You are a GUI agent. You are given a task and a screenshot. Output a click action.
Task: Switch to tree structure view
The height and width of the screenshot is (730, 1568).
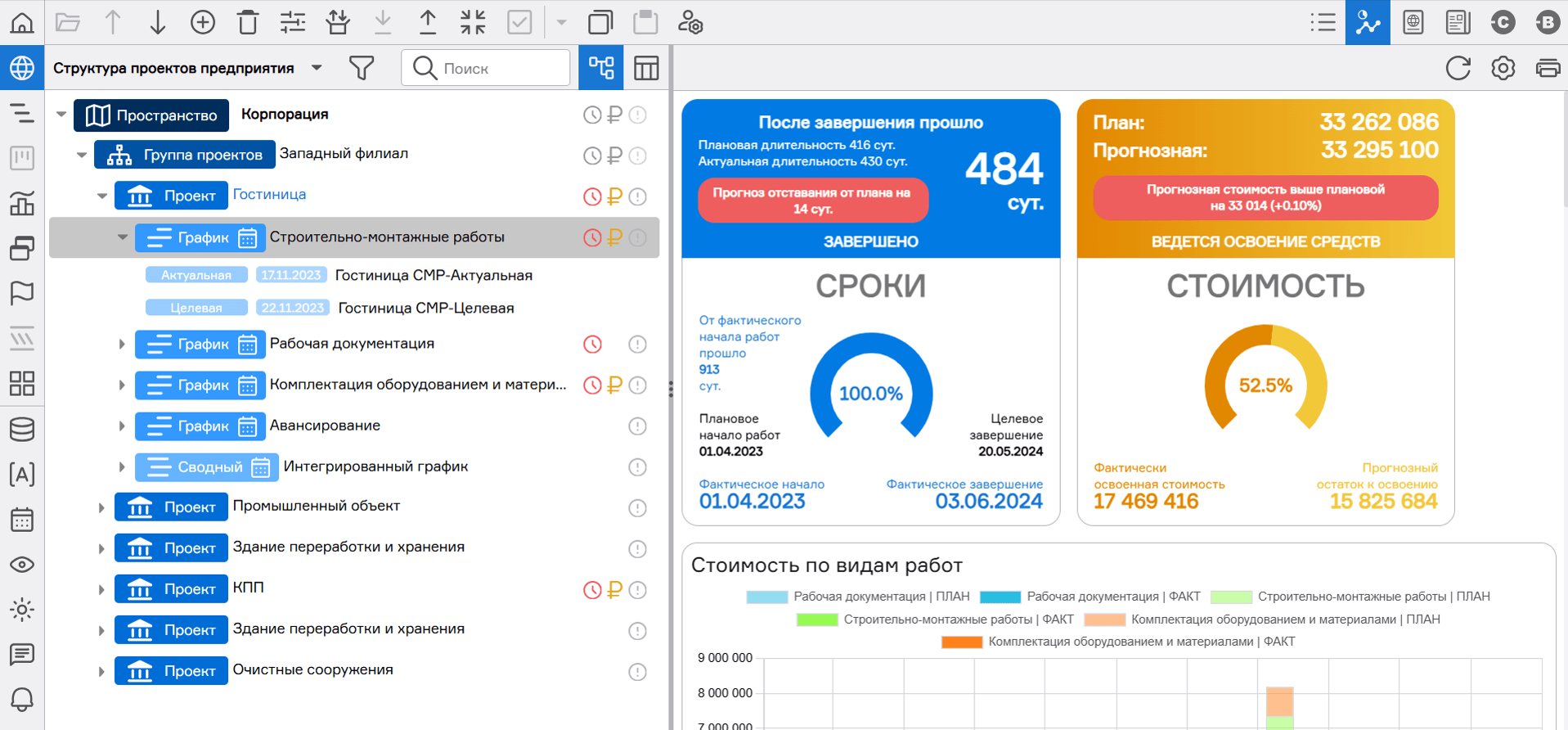(600, 68)
